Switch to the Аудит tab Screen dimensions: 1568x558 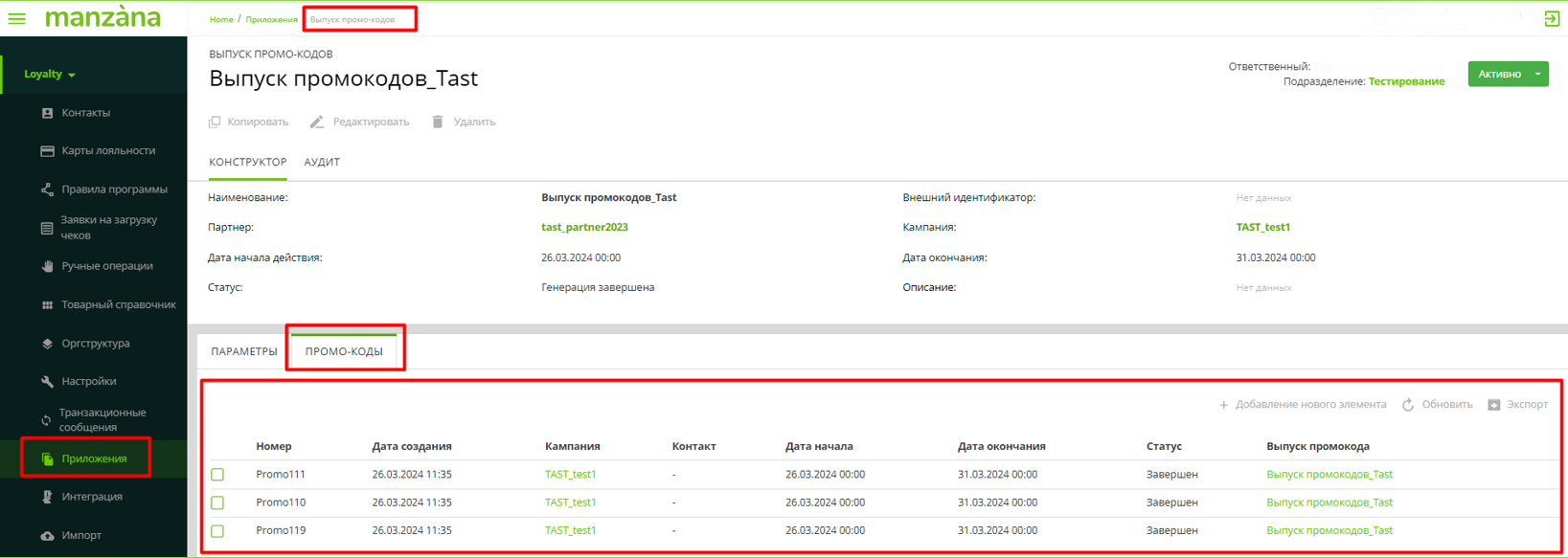322,162
